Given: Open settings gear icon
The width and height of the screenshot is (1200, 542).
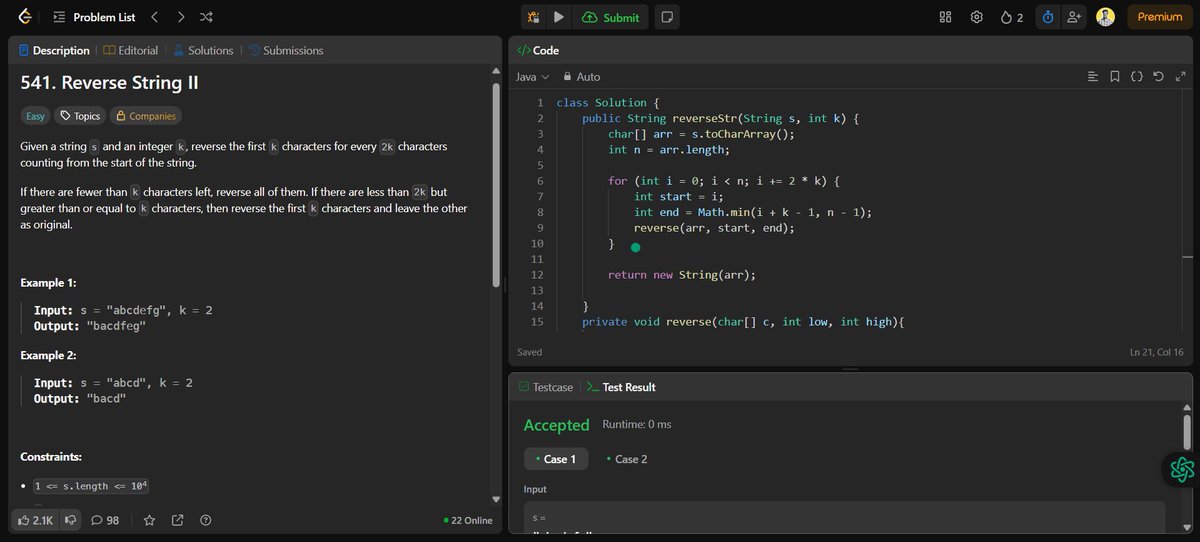Looking at the screenshot, I should click(x=977, y=17).
